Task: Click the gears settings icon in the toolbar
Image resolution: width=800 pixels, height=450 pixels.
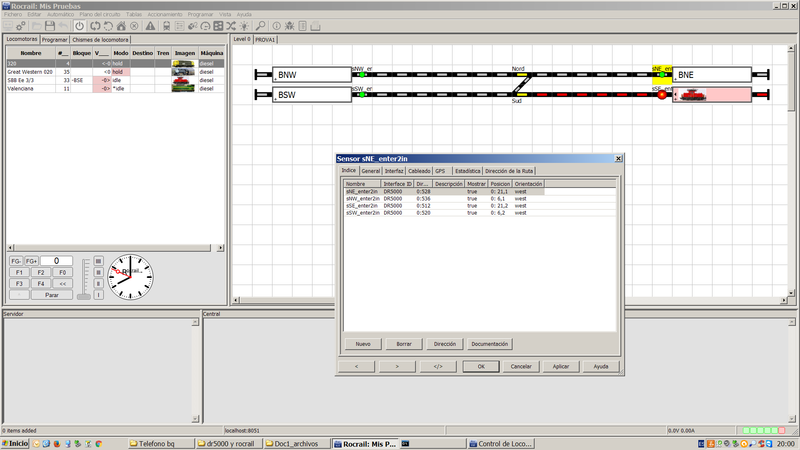Action: tap(21, 26)
